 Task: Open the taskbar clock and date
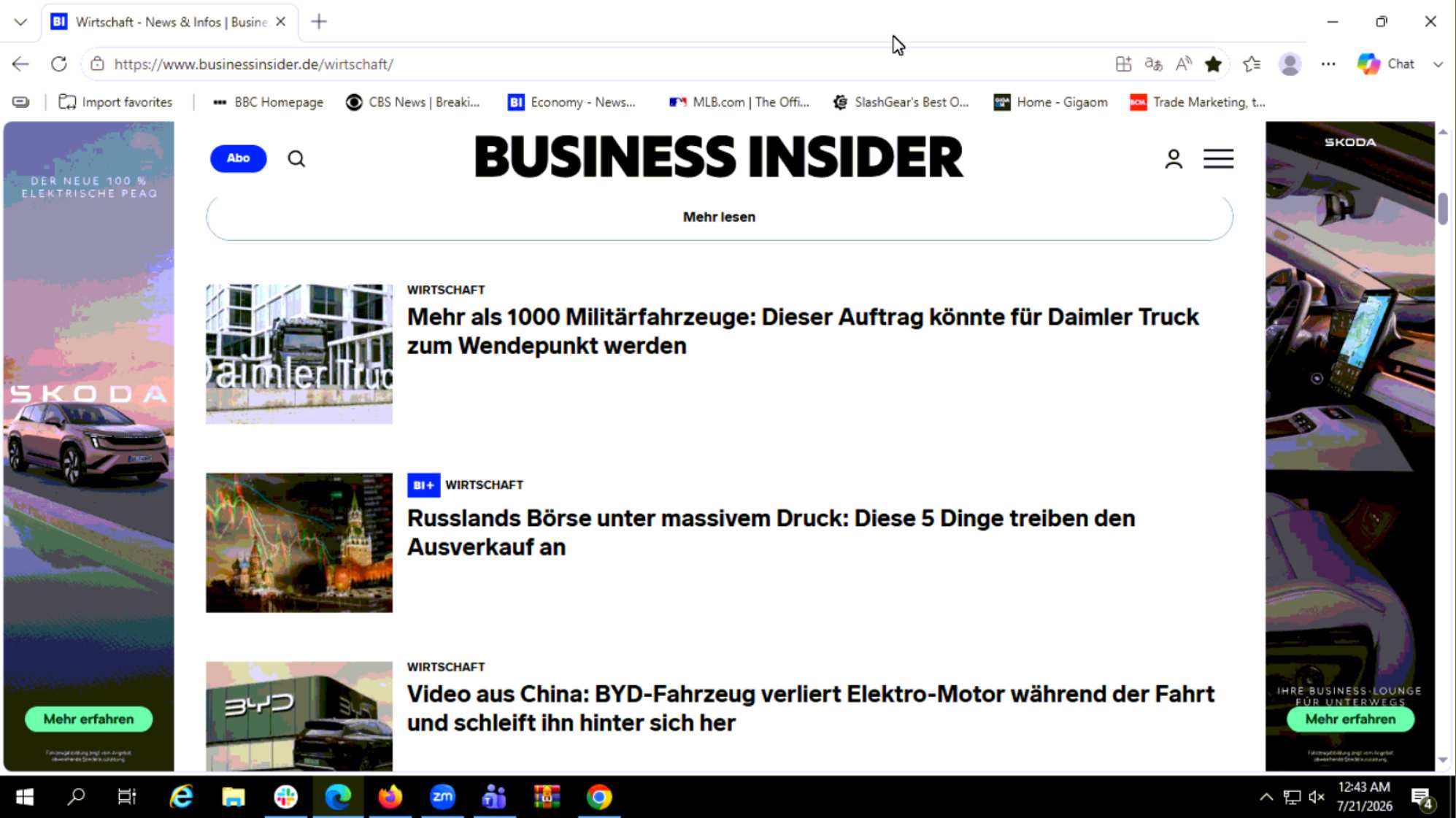click(x=1364, y=797)
